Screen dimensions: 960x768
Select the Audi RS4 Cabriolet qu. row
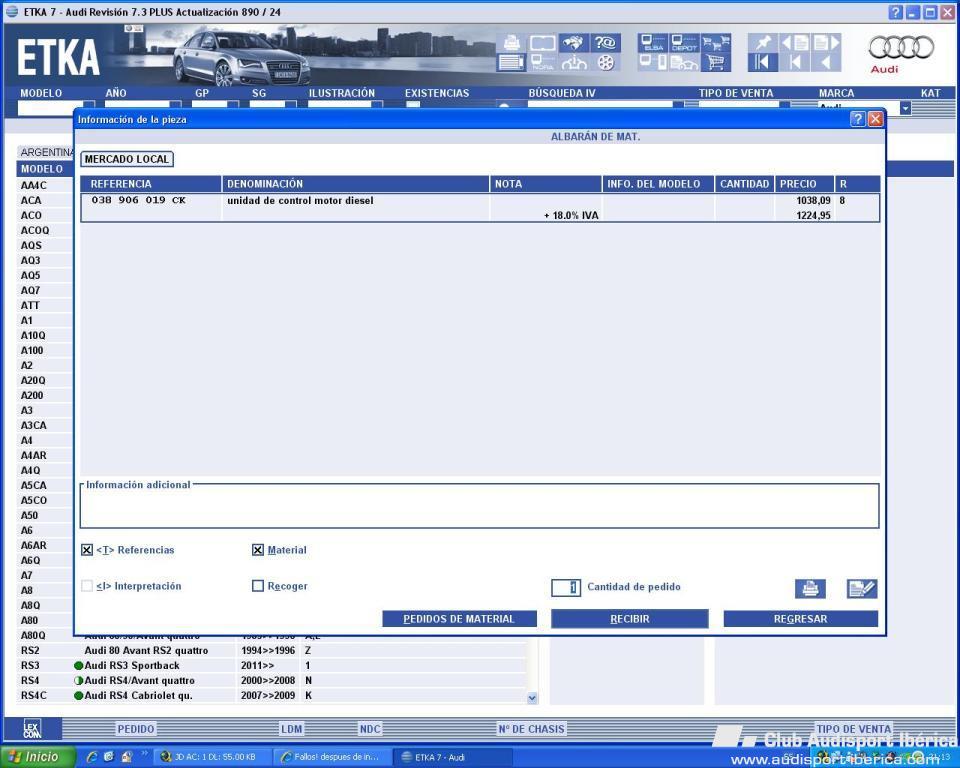point(272,695)
